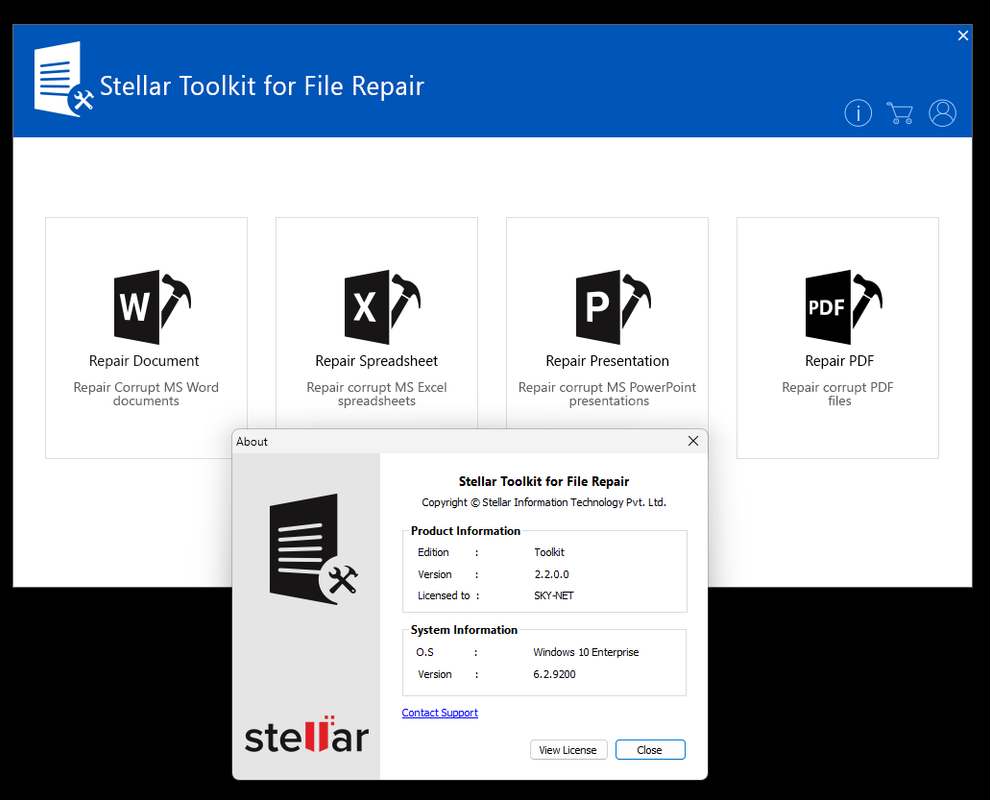This screenshot has height=800, width=990.
Task: Select the Repair Document title text
Action: (144, 361)
